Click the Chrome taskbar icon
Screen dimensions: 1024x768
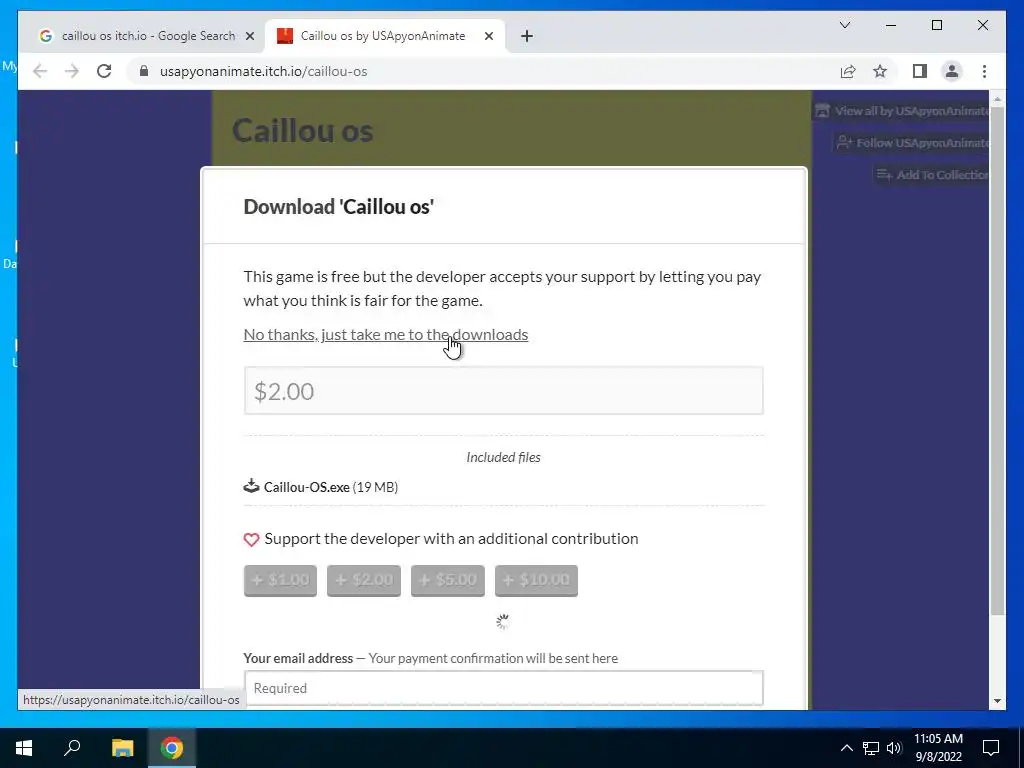[172, 748]
